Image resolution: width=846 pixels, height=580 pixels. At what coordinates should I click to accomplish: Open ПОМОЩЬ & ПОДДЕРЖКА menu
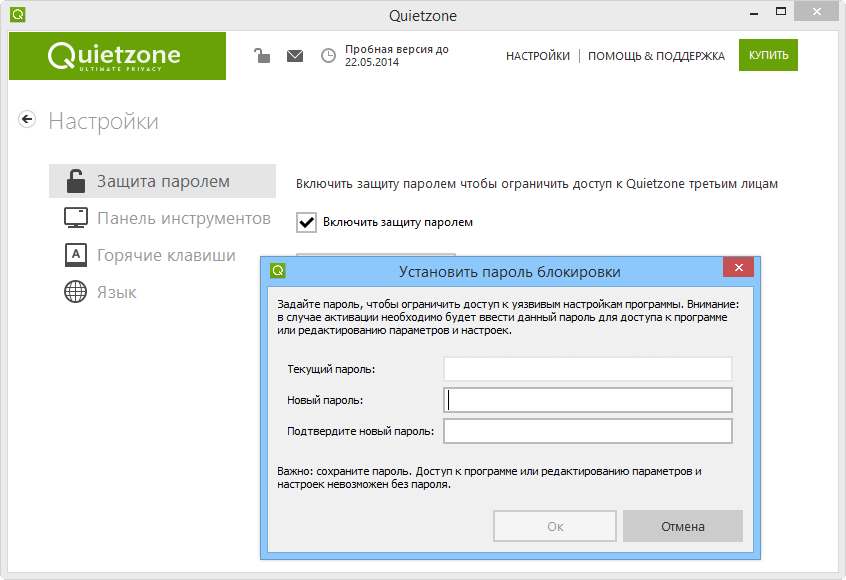coord(656,56)
